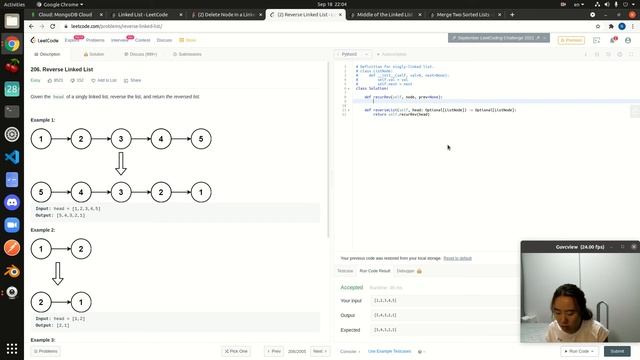The height and width of the screenshot is (360, 640).
Task: Click the Premium button
Action: (x=571, y=40)
